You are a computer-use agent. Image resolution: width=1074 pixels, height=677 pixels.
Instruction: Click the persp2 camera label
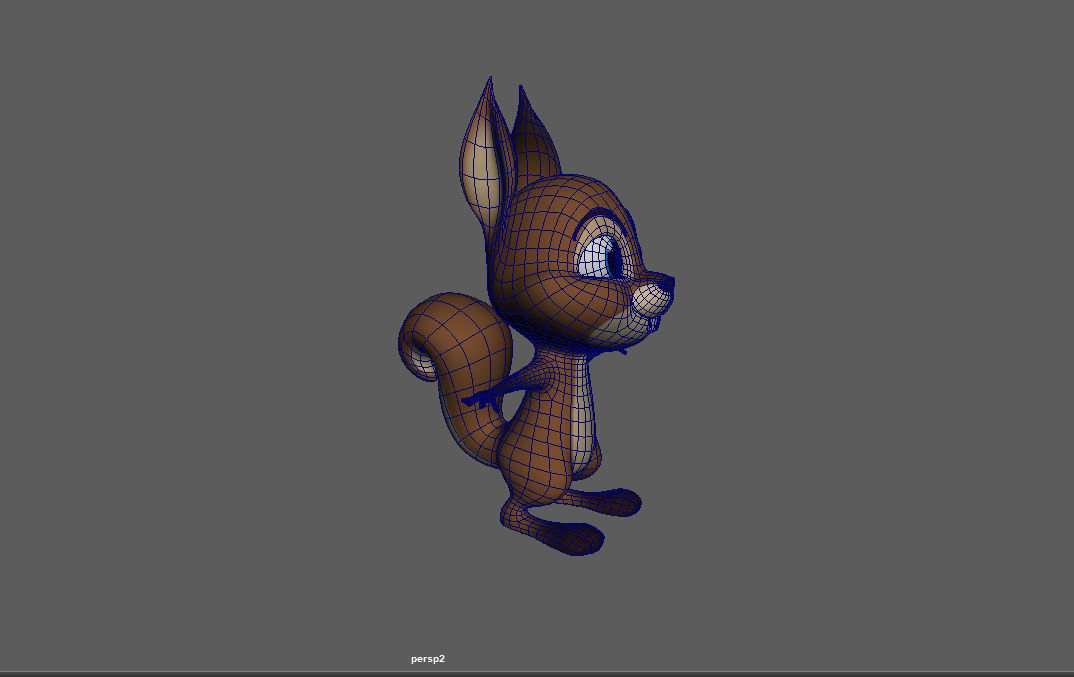coord(427,659)
